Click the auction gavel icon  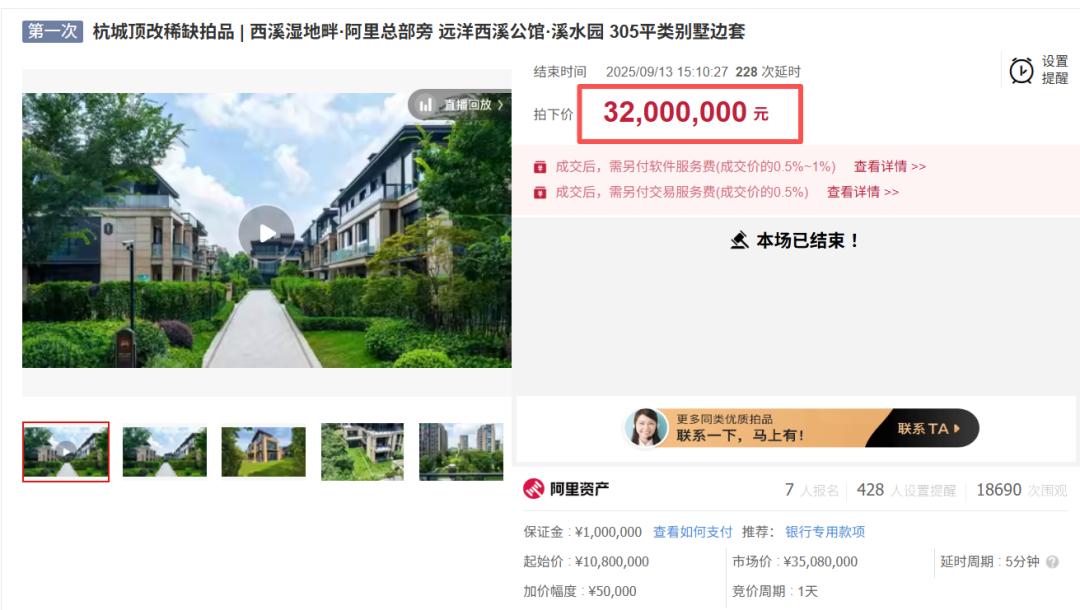coord(739,240)
